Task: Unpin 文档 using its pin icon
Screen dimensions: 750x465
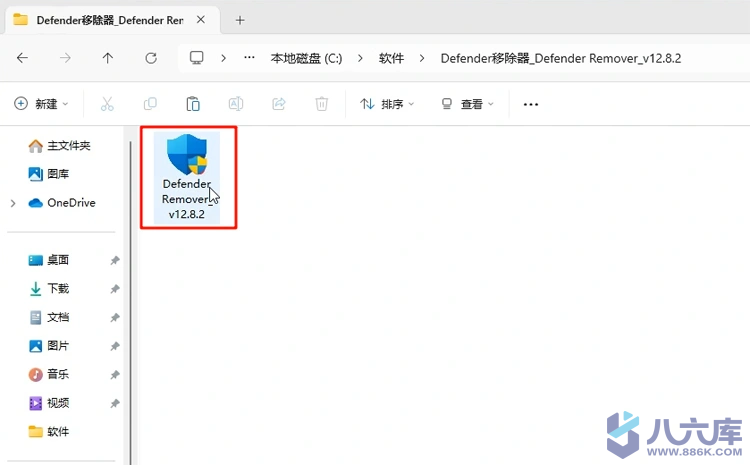Action: click(x=115, y=318)
